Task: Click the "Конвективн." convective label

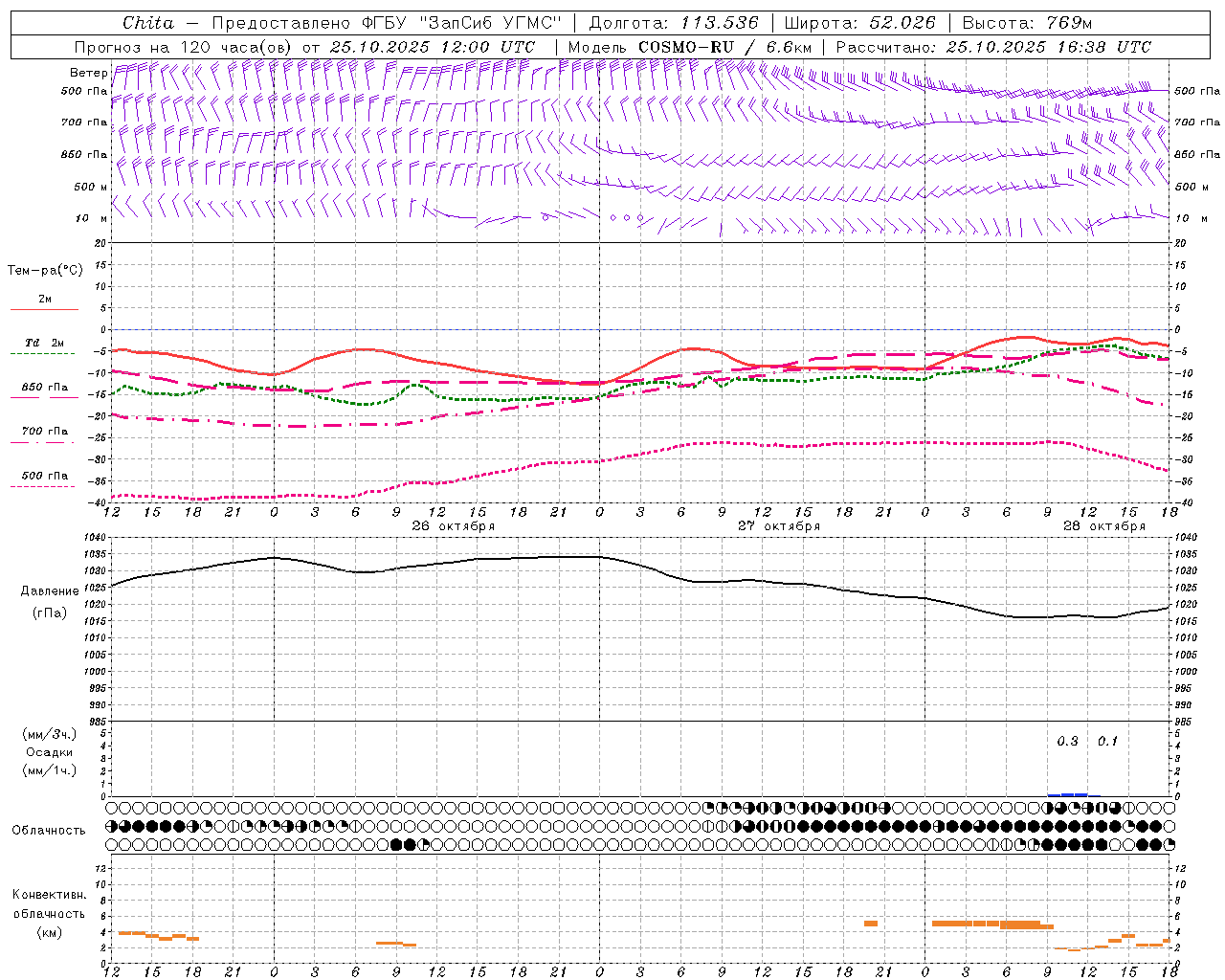Action: click(50, 895)
